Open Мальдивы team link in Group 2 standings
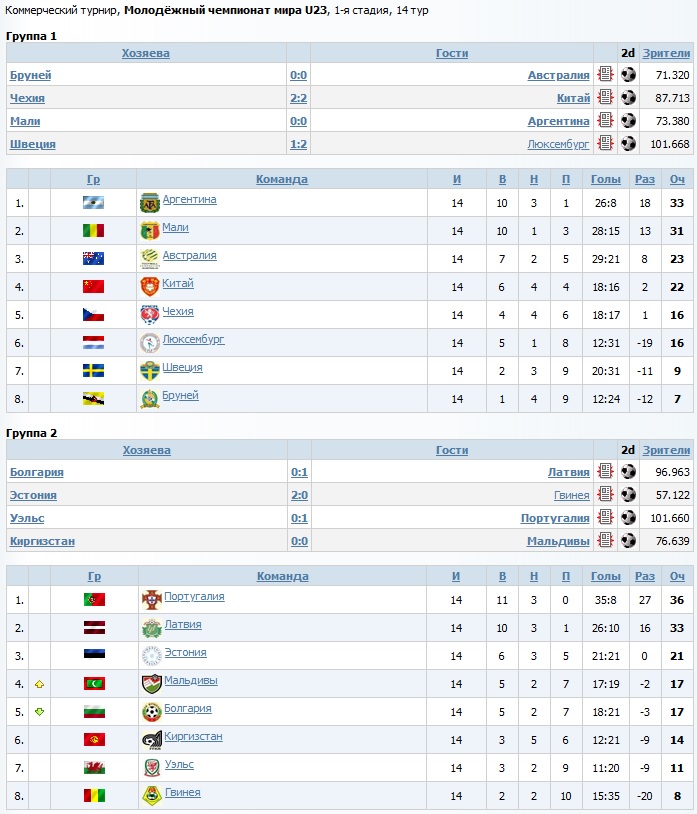This screenshot has width=697, height=814. 190,680
